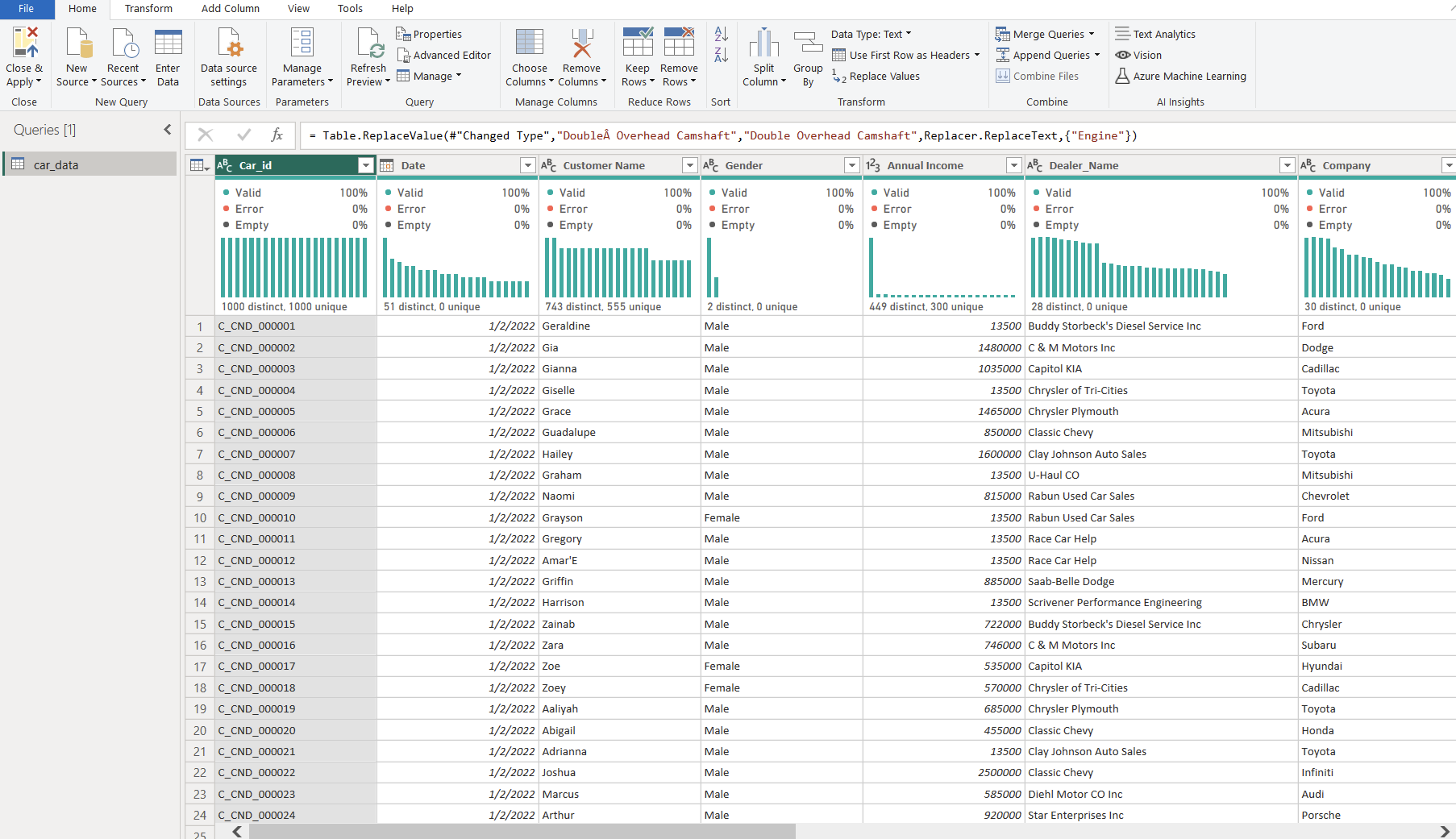Click the Remove Rows icon

tap(679, 42)
